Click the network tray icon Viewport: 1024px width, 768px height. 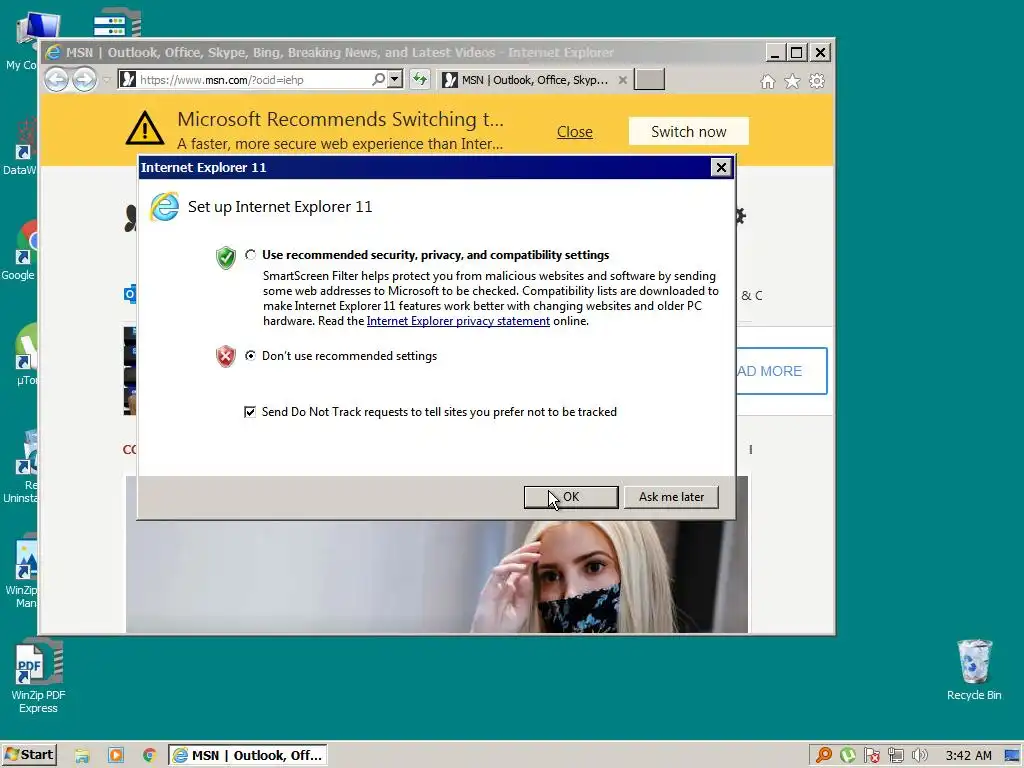[895, 756]
